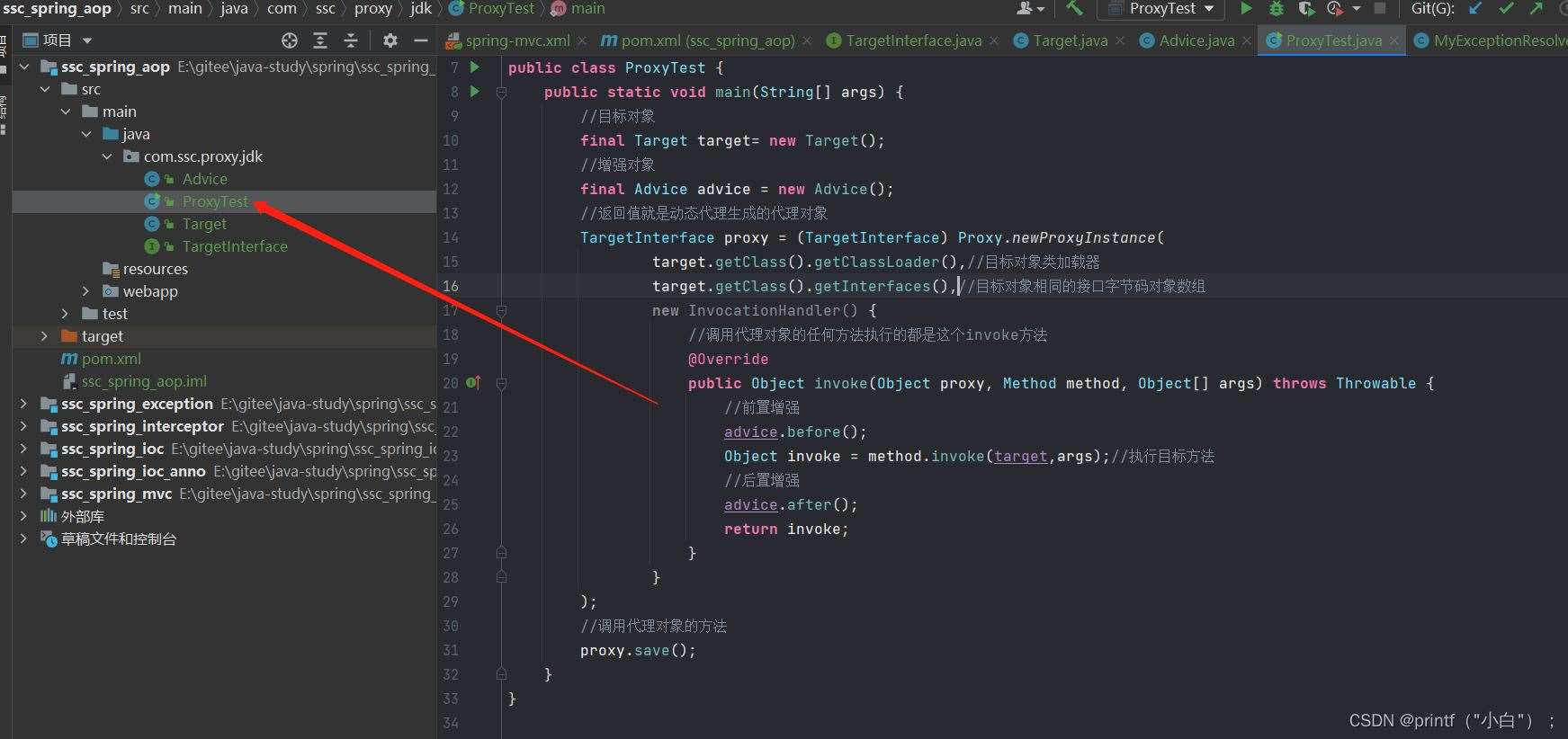Click Collapse All icon in project panel
Screen dimensions: 1568x739
351,40
